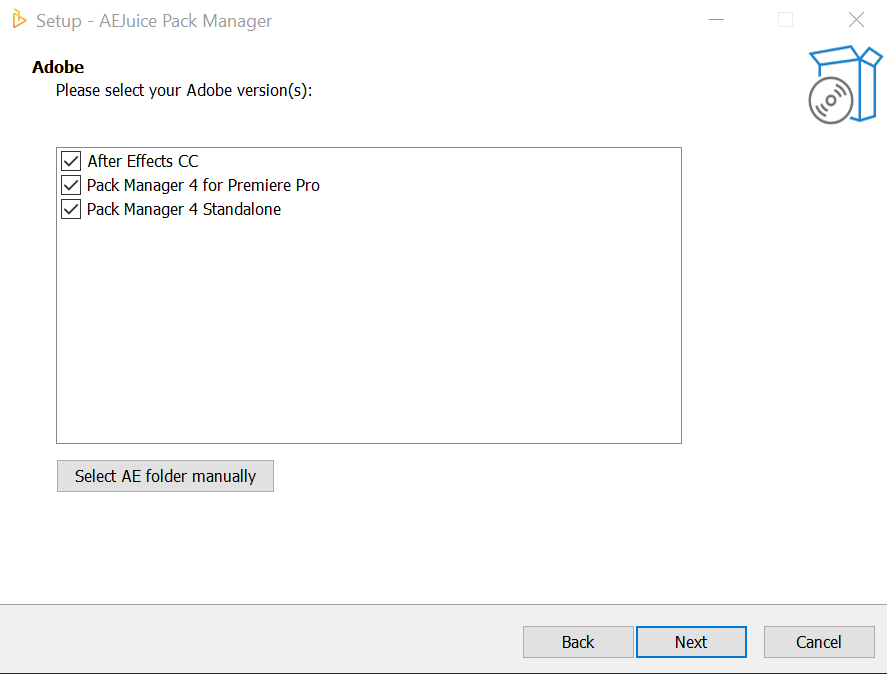
Task: Uncheck the After Effects CC checkbox
Action: (71, 161)
